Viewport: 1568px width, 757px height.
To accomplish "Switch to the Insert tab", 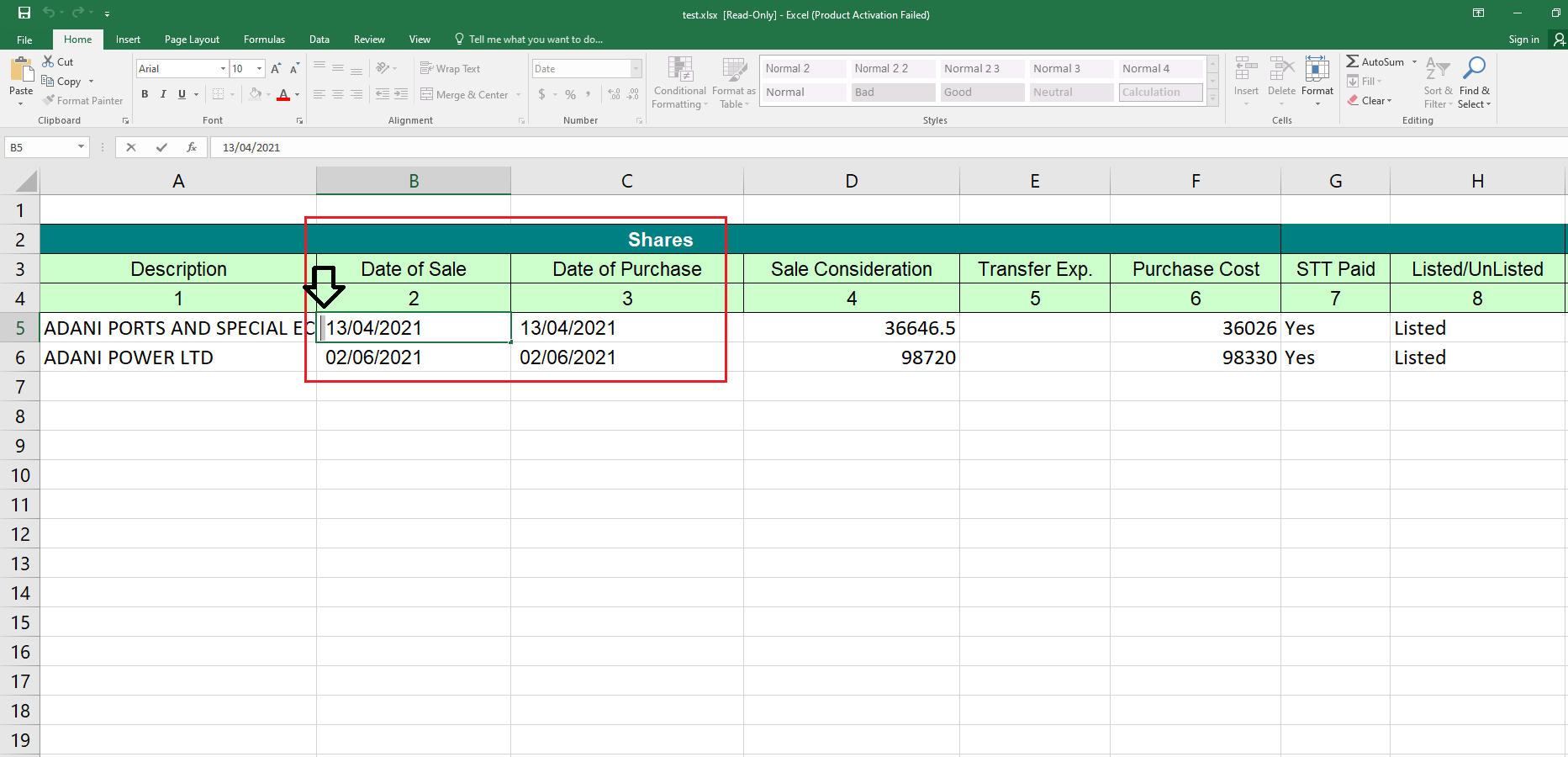I will point(128,40).
